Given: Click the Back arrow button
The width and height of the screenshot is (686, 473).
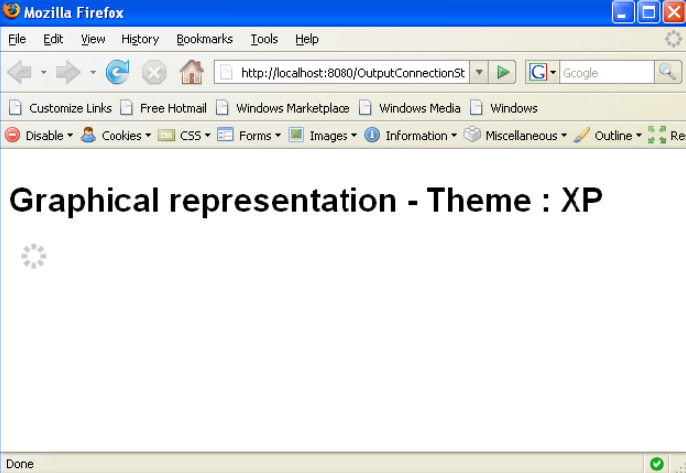Looking at the screenshot, I should [x=20, y=72].
